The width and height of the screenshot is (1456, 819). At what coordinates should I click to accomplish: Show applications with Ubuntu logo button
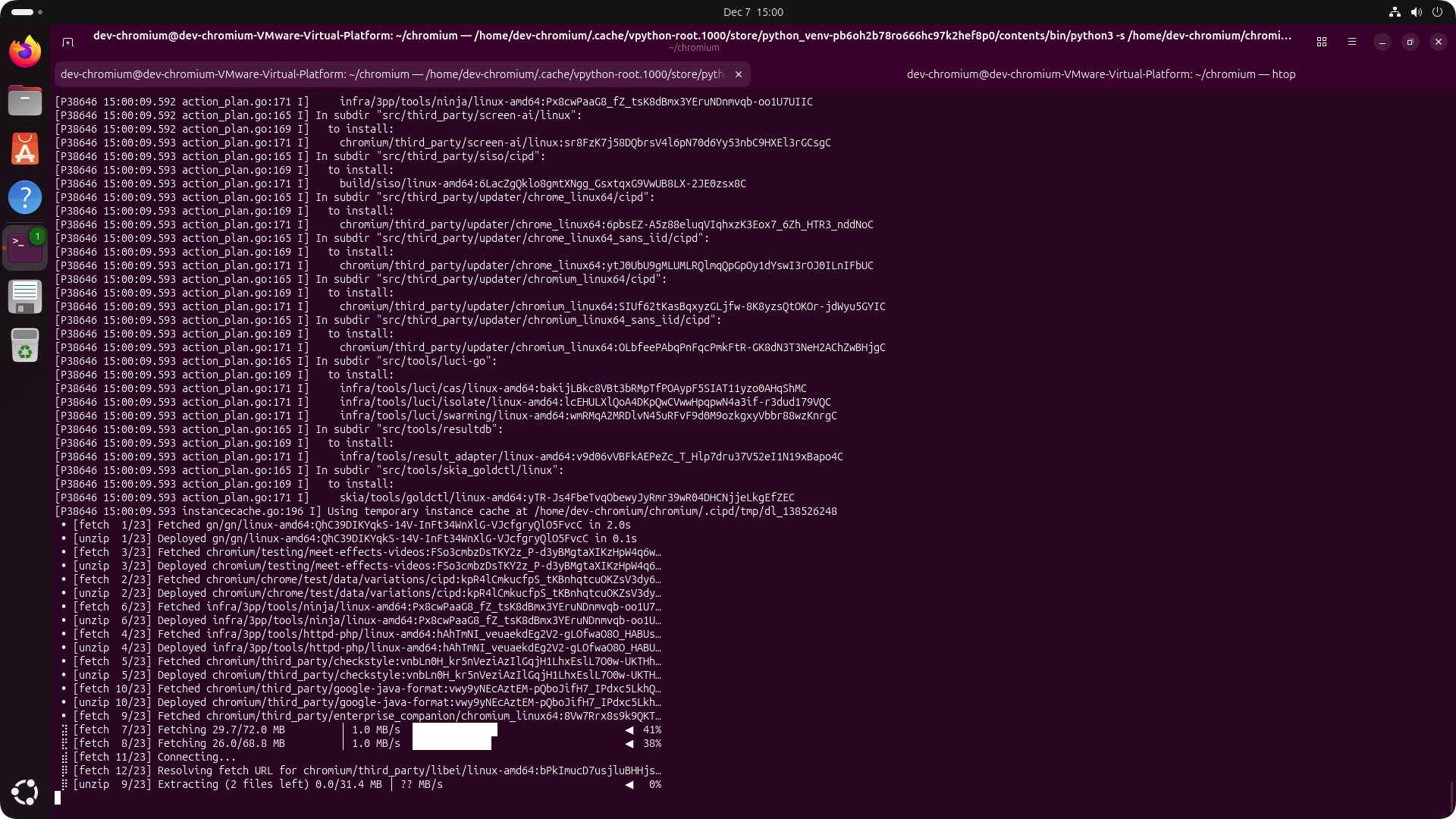tap(25, 792)
